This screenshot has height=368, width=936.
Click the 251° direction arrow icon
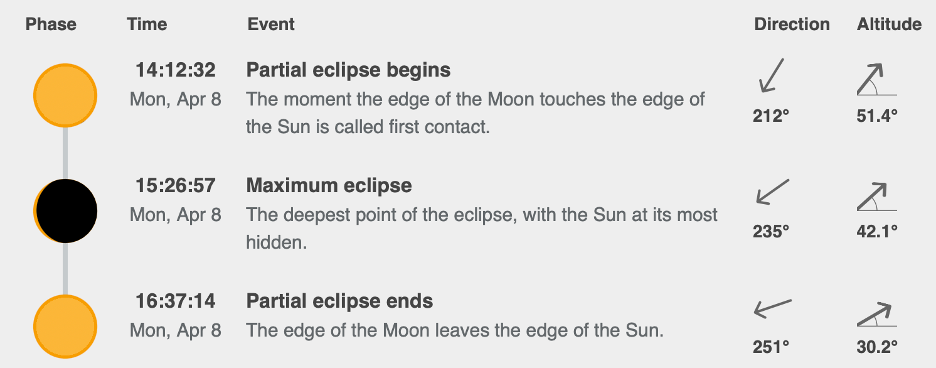[x=772, y=308]
